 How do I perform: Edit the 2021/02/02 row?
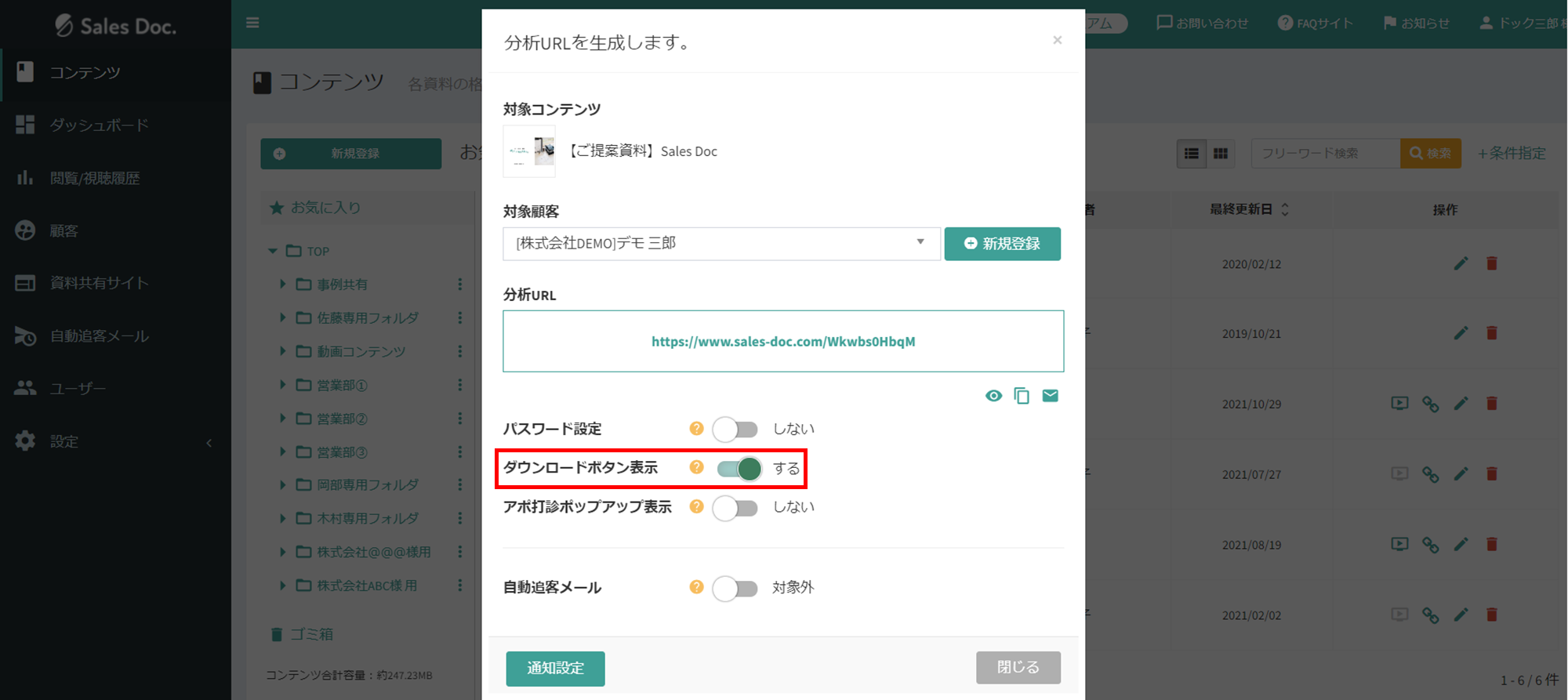[1461, 615]
